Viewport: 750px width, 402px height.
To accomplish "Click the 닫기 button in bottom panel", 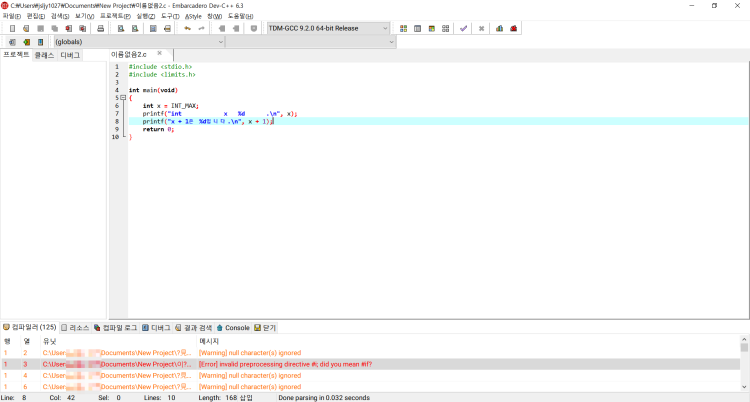I will tap(265, 327).
